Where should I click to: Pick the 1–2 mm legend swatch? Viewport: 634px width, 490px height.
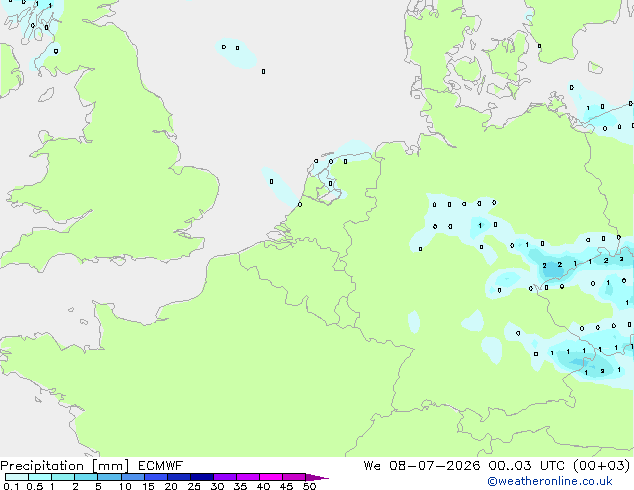[63, 477]
